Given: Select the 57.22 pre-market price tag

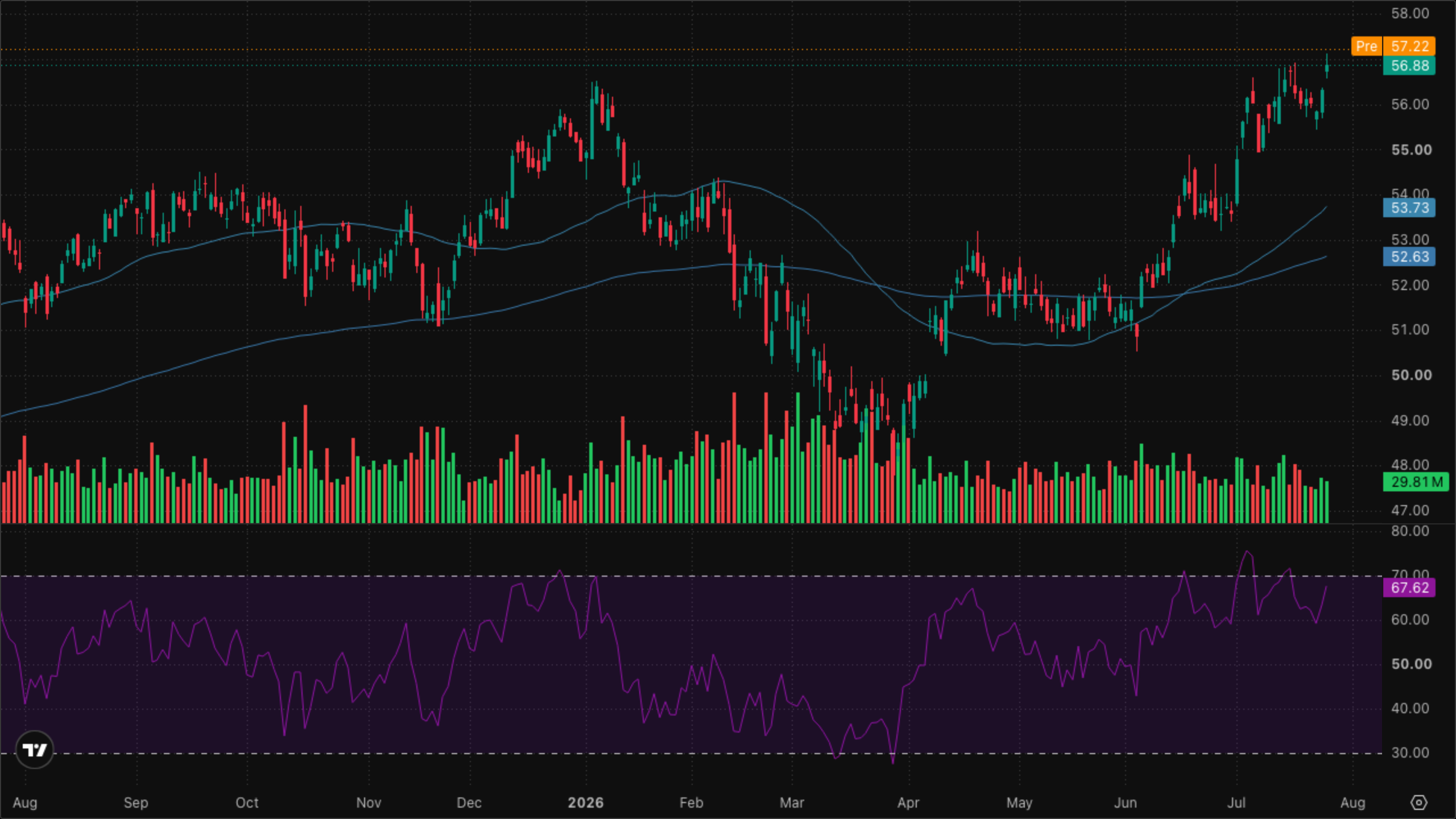Looking at the screenshot, I should point(1409,46).
